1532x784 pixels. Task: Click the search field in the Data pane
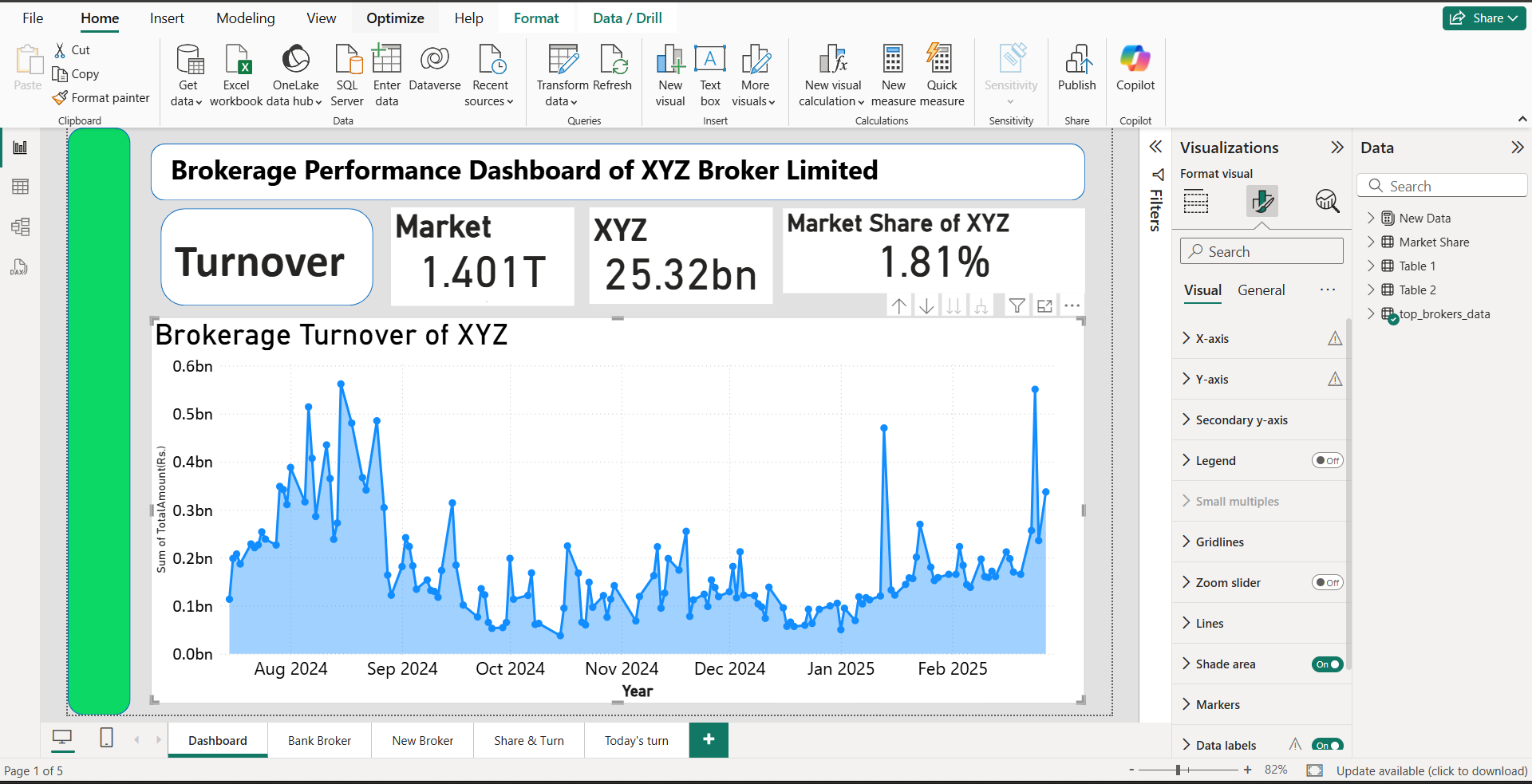click(1443, 185)
